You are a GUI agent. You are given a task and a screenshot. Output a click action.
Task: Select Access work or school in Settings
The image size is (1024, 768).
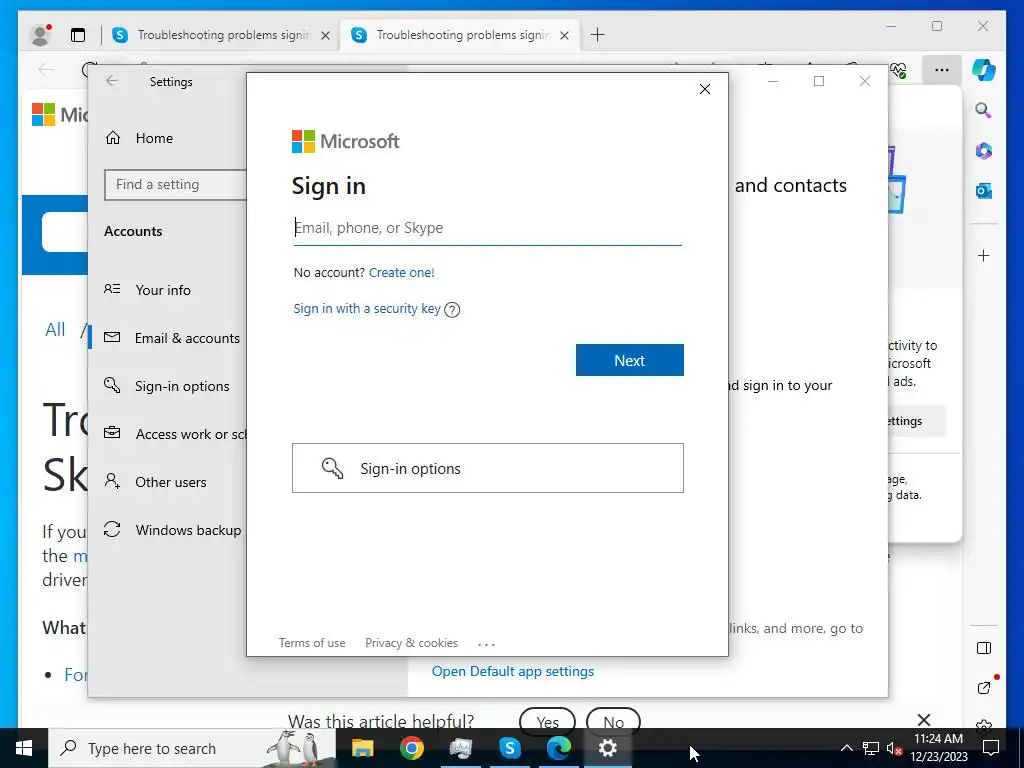click(x=174, y=434)
